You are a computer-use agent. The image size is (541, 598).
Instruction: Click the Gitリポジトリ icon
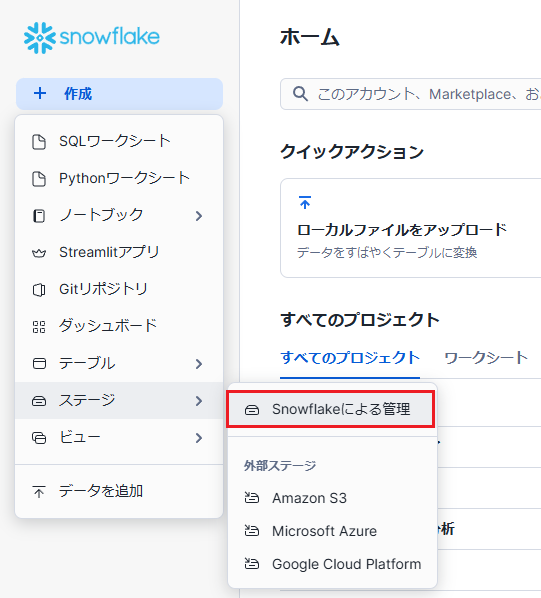pyautogui.click(x=39, y=290)
